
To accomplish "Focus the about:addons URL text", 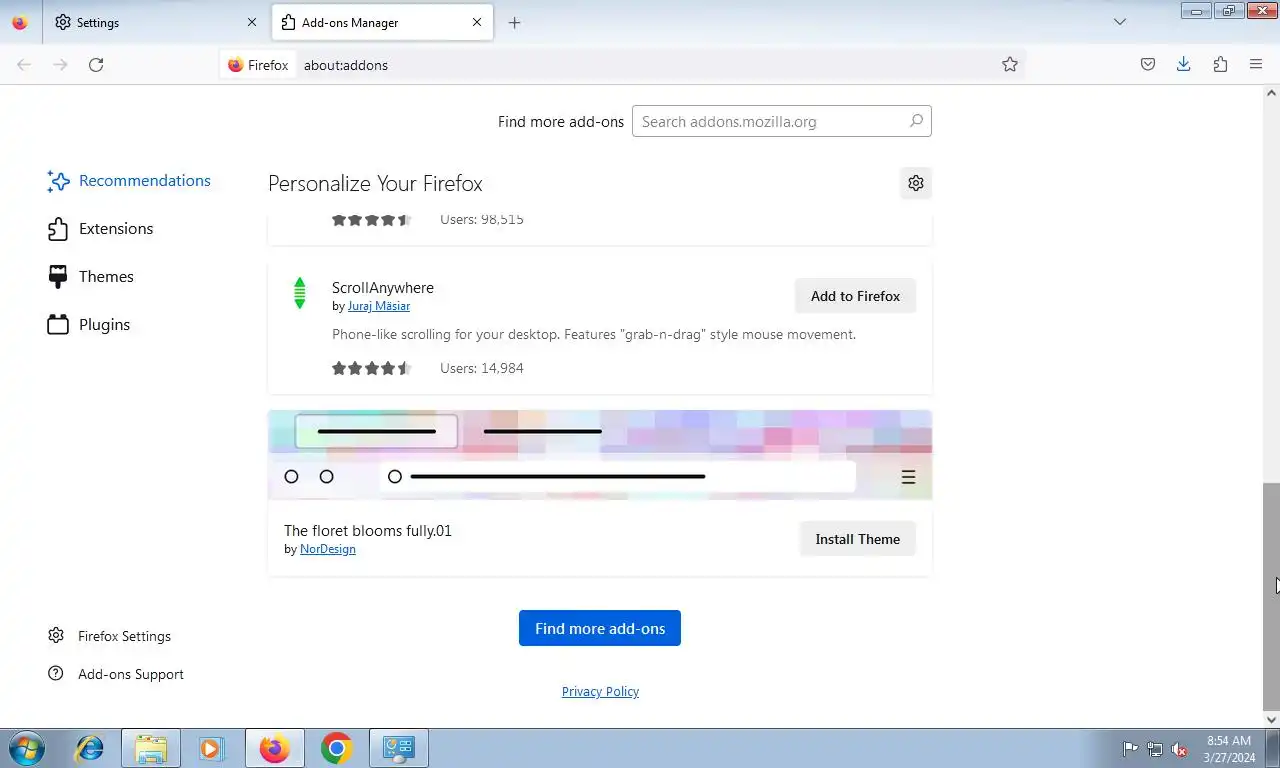I will [x=346, y=65].
